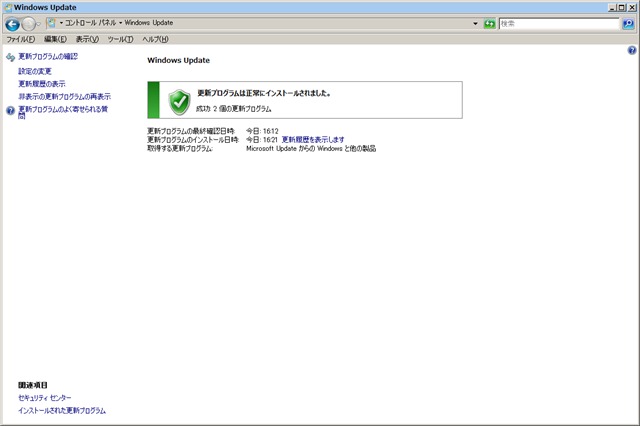The width and height of the screenshot is (640, 426).
Task: Open 更新プログラムのよく寄せられる質問 link
Action: (63, 113)
